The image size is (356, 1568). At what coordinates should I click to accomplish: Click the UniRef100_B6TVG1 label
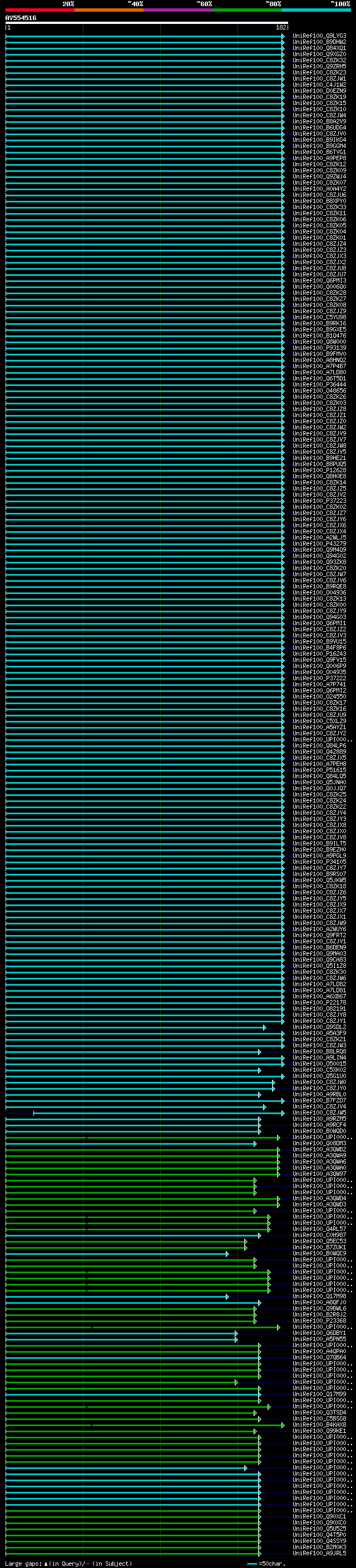[319, 152]
